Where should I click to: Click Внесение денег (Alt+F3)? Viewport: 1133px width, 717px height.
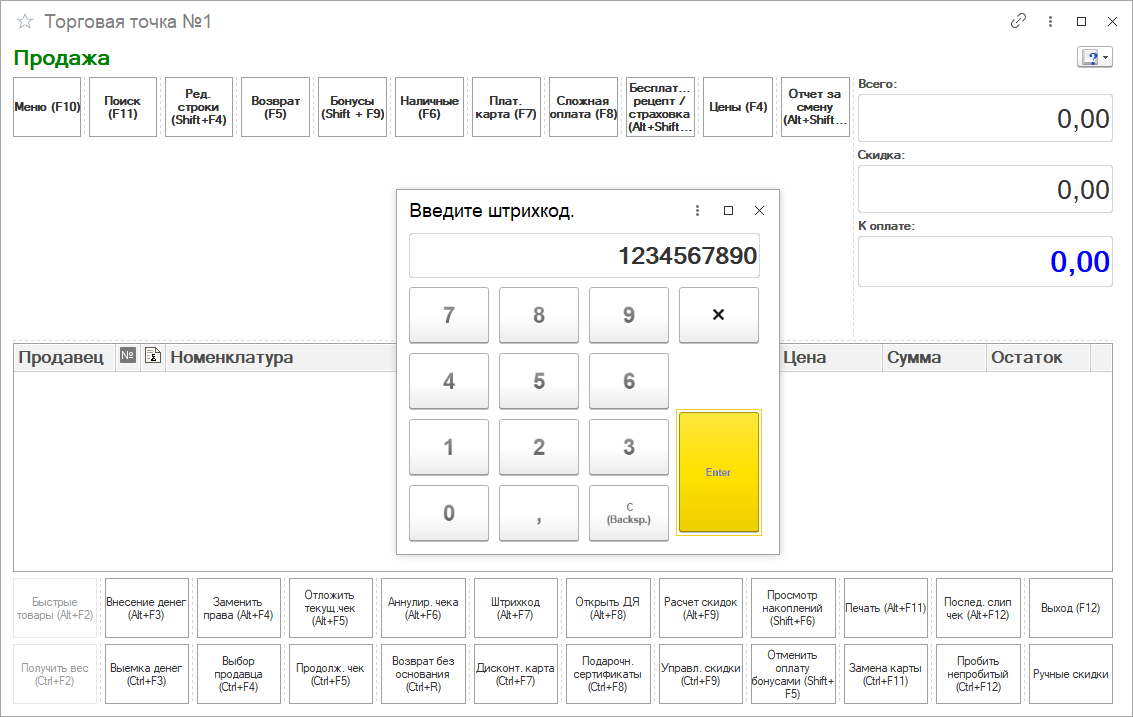tap(147, 608)
